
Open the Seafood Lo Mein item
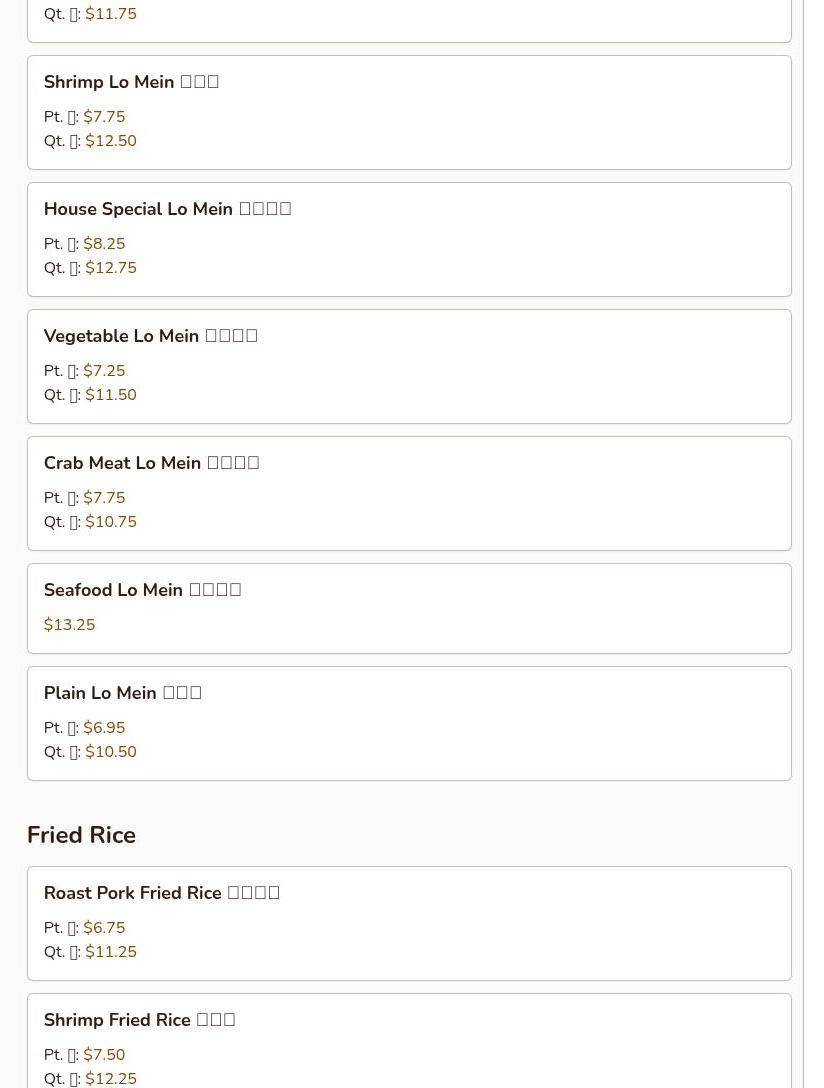[x=142, y=590]
